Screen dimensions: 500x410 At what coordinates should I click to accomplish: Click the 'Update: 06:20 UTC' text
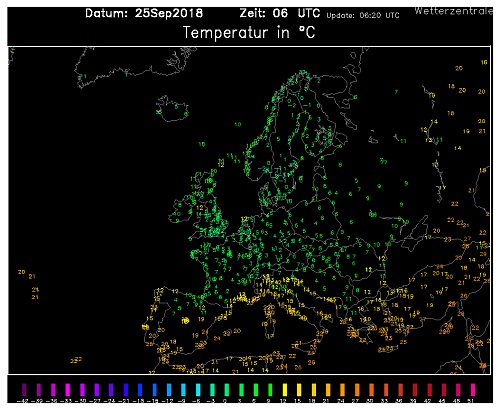tap(363, 15)
